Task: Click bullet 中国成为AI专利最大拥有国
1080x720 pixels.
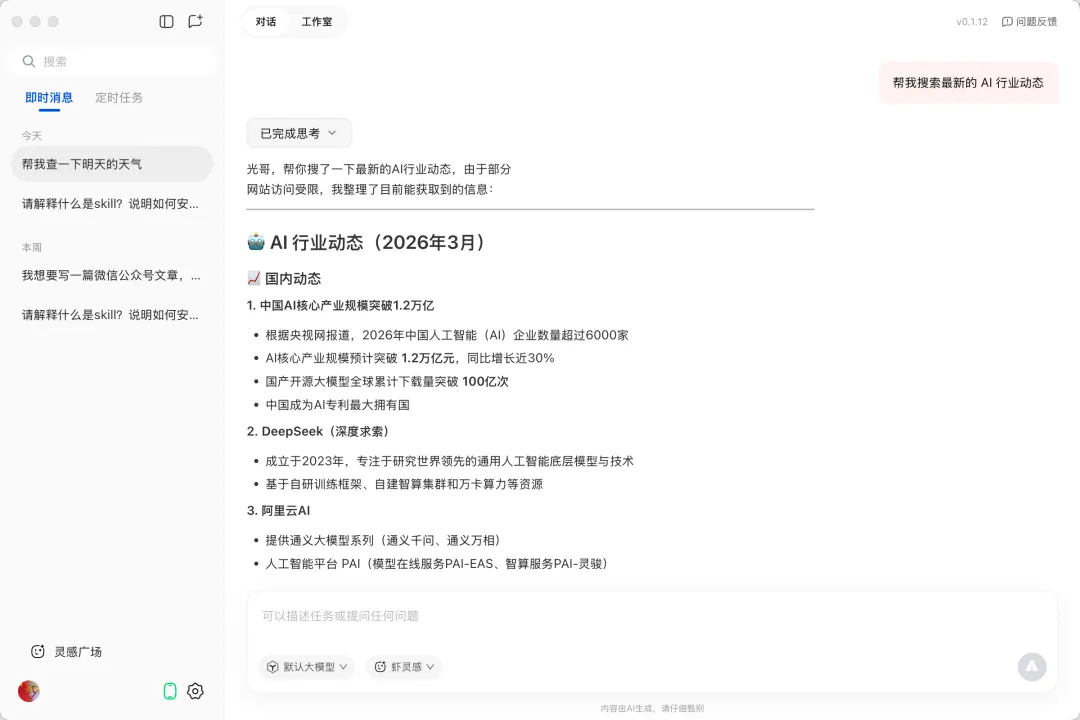Action: tap(338, 404)
